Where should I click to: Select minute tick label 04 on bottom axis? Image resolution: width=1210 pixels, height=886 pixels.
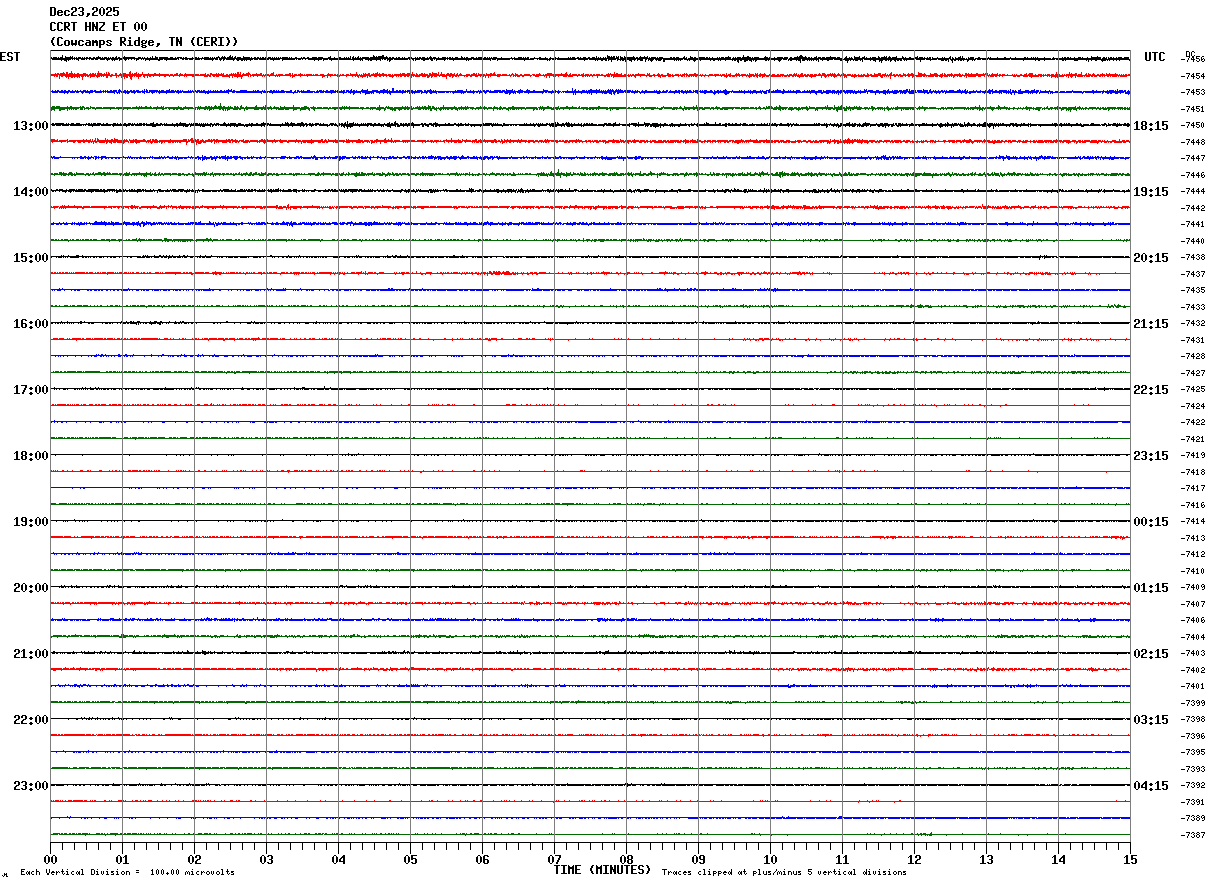click(338, 860)
